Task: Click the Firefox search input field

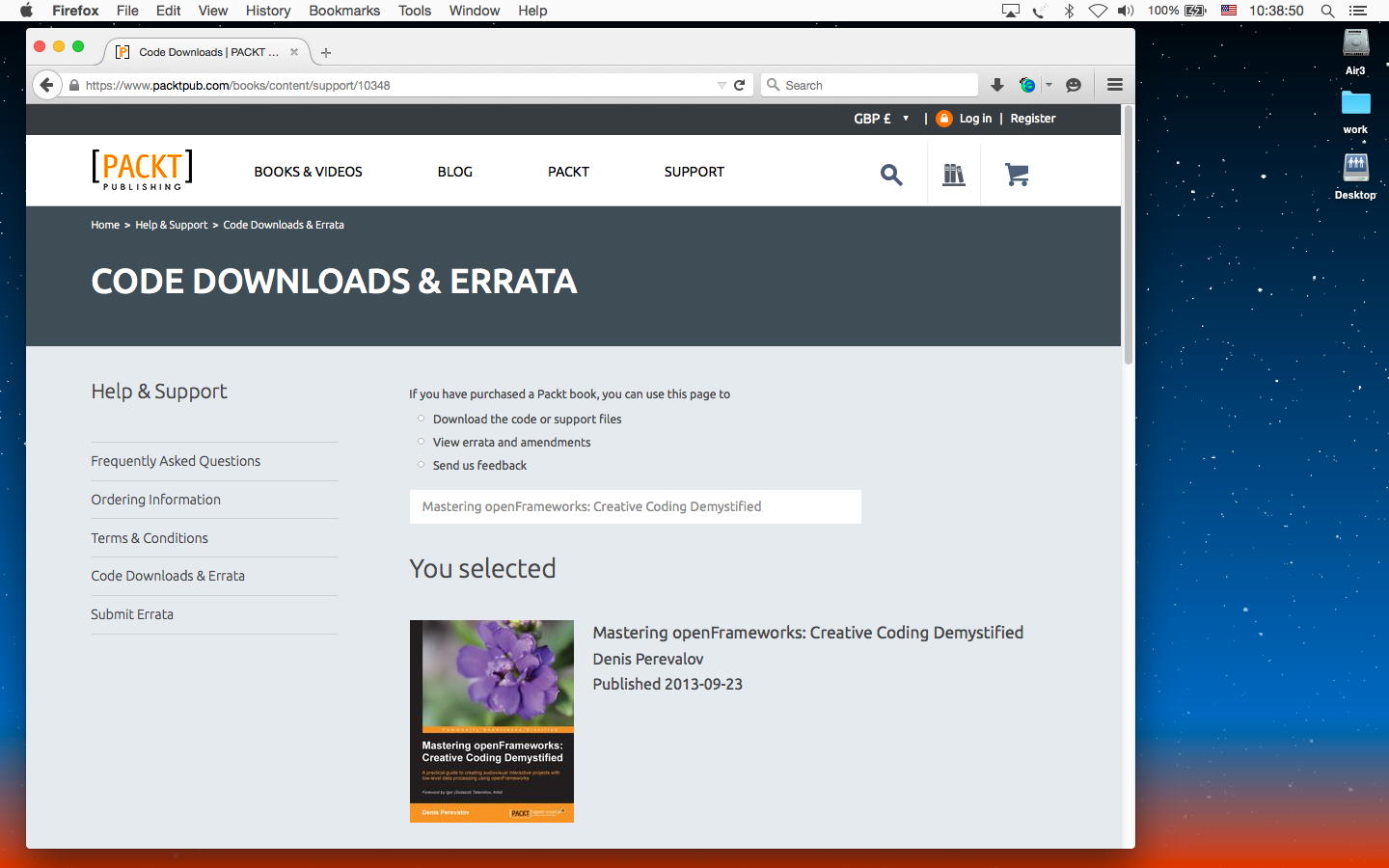Action: click(870, 85)
